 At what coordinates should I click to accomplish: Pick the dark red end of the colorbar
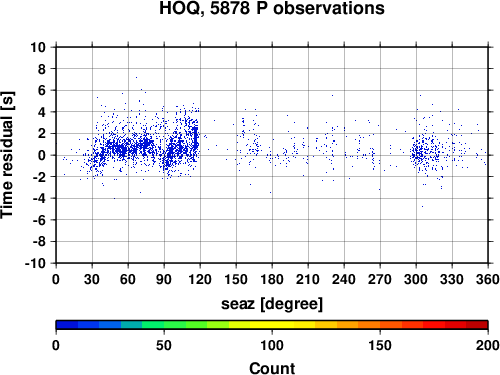click(477, 325)
